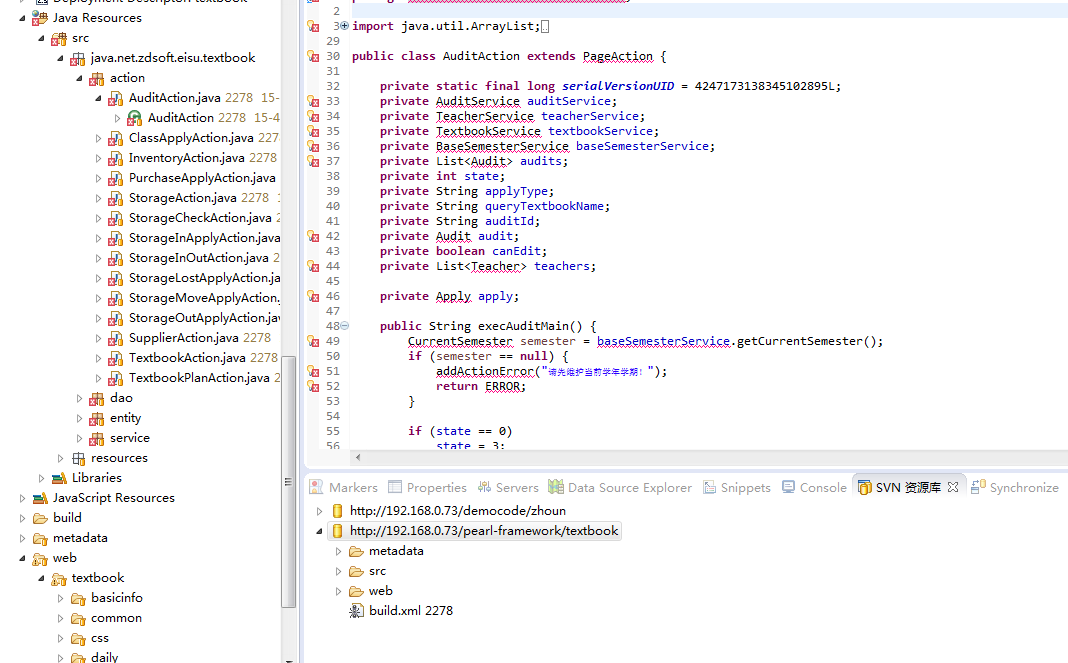The image size is (1068, 663).
Task: Expand the ClassApplyAction.java node
Action: tap(98, 138)
